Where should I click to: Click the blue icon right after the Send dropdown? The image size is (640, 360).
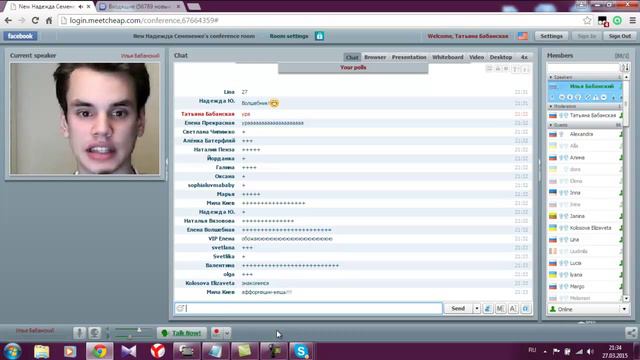488,309
